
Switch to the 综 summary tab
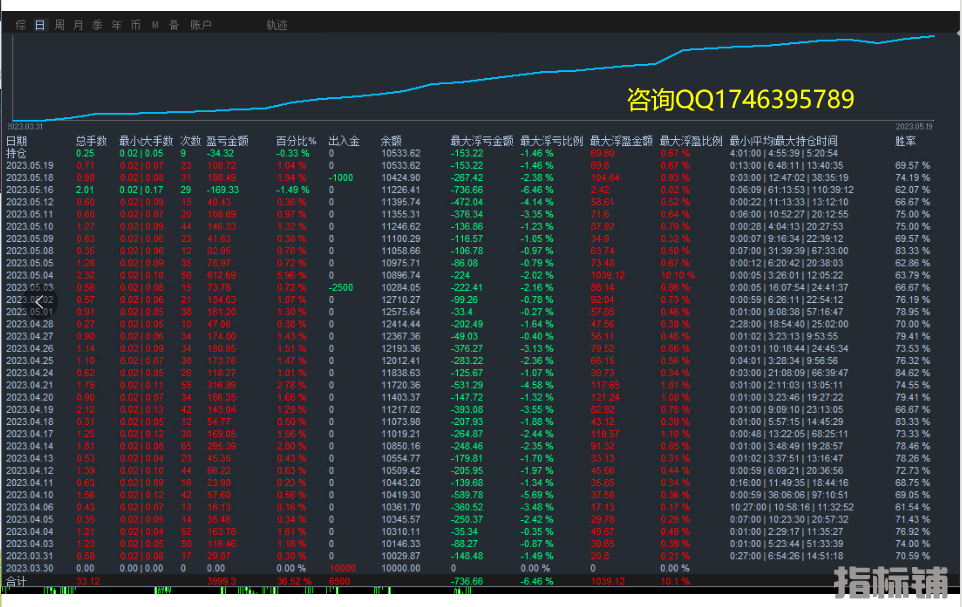pos(21,25)
